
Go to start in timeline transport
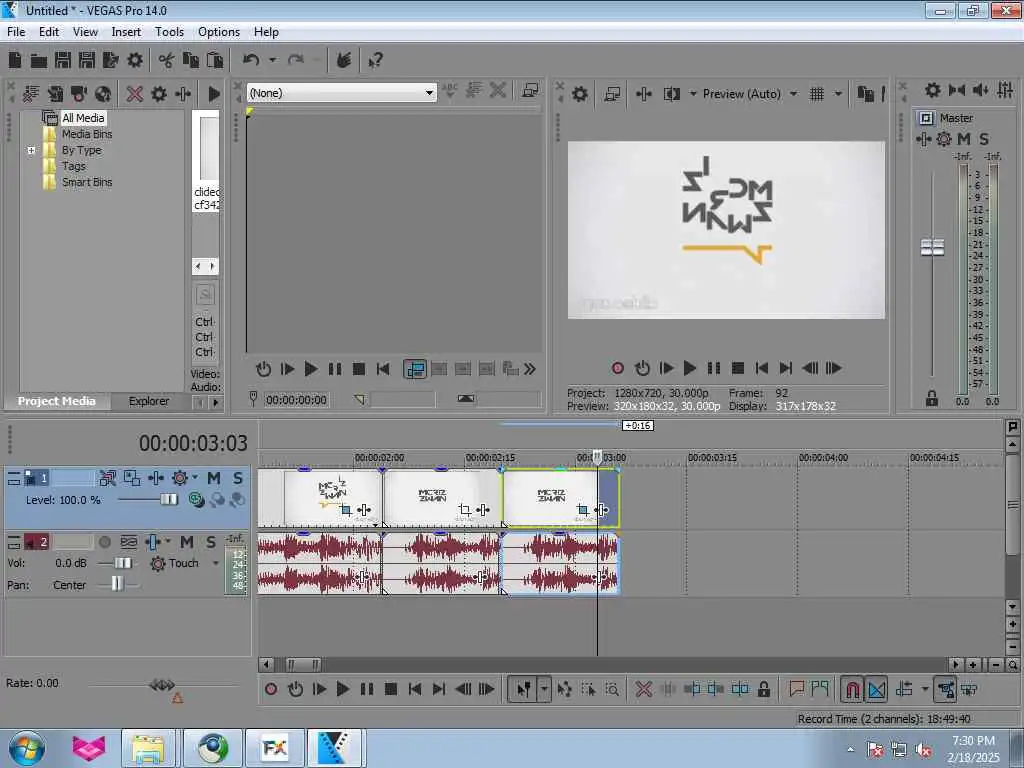point(415,689)
